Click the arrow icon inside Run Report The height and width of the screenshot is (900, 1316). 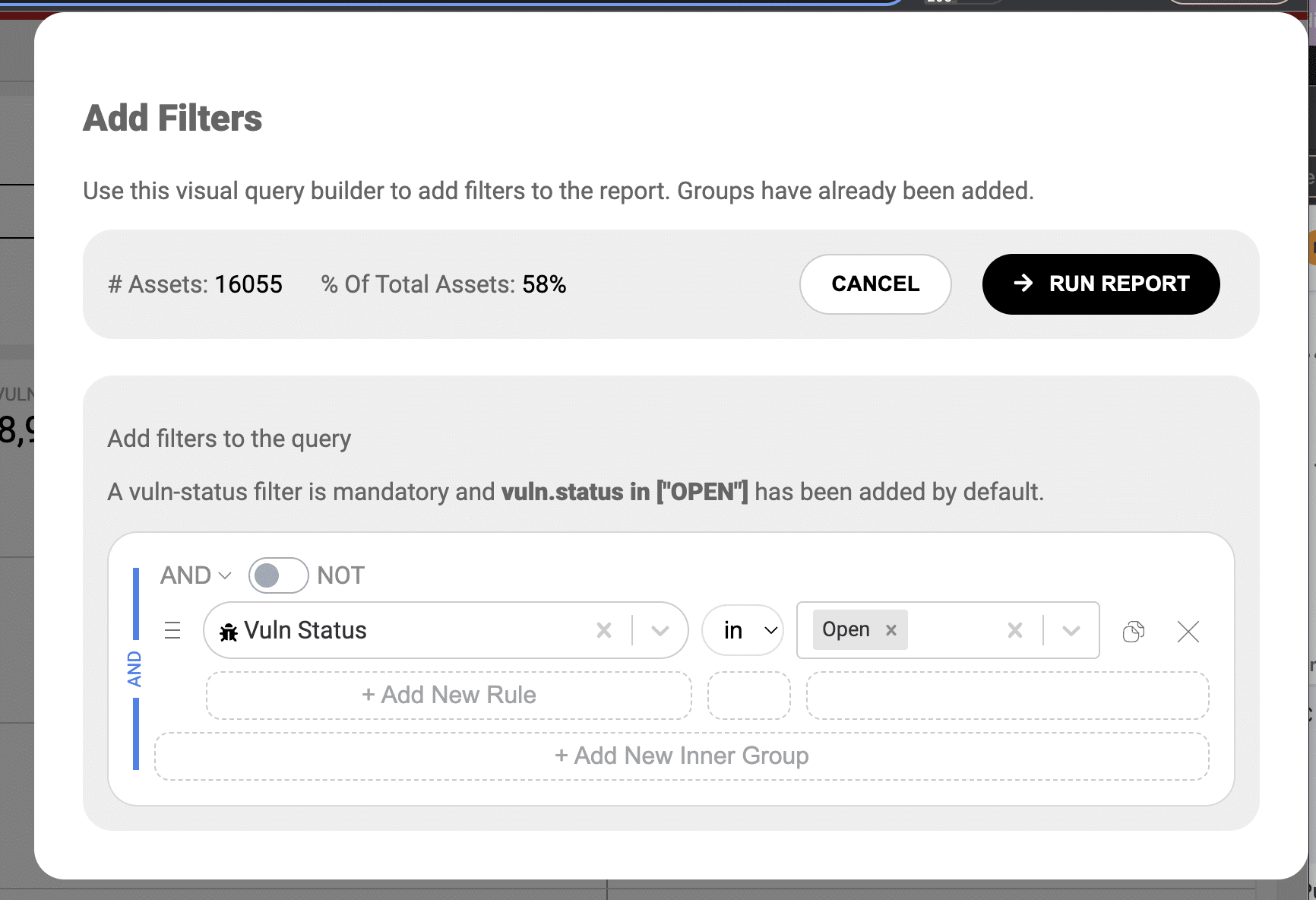click(x=1022, y=284)
